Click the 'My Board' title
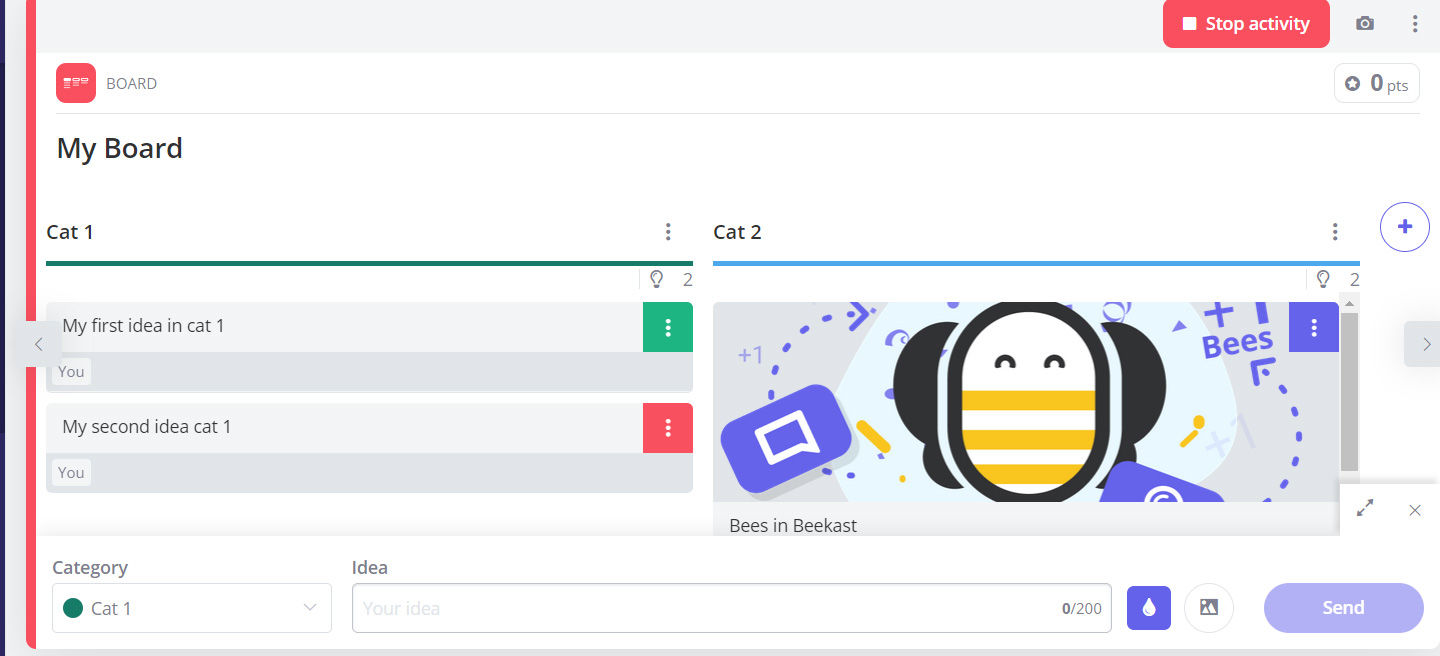Image resolution: width=1440 pixels, height=656 pixels. (x=120, y=148)
